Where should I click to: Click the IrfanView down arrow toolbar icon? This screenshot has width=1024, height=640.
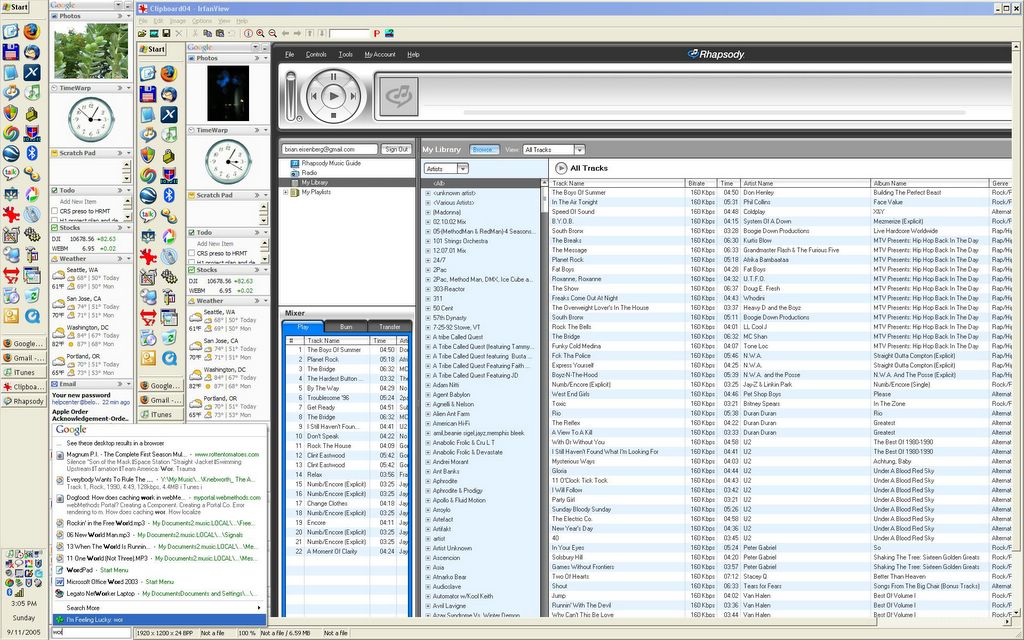(322, 33)
